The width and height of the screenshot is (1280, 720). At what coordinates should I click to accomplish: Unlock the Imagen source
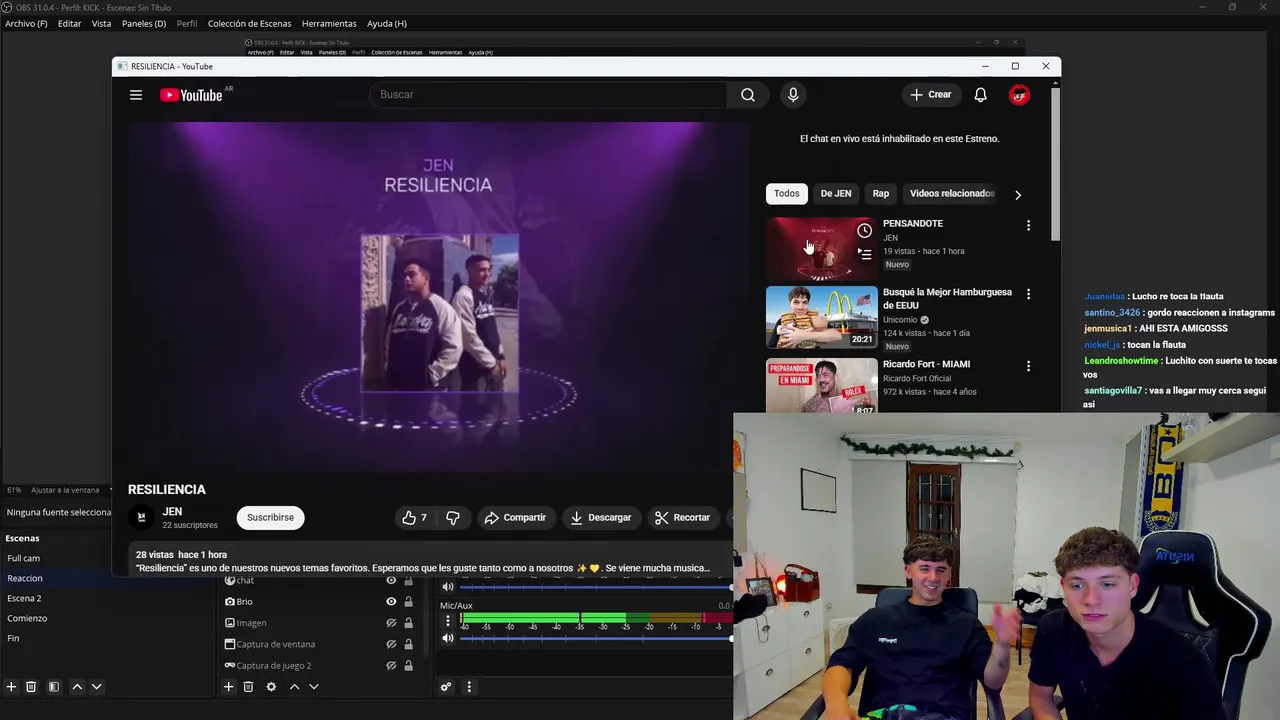coord(408,623)
